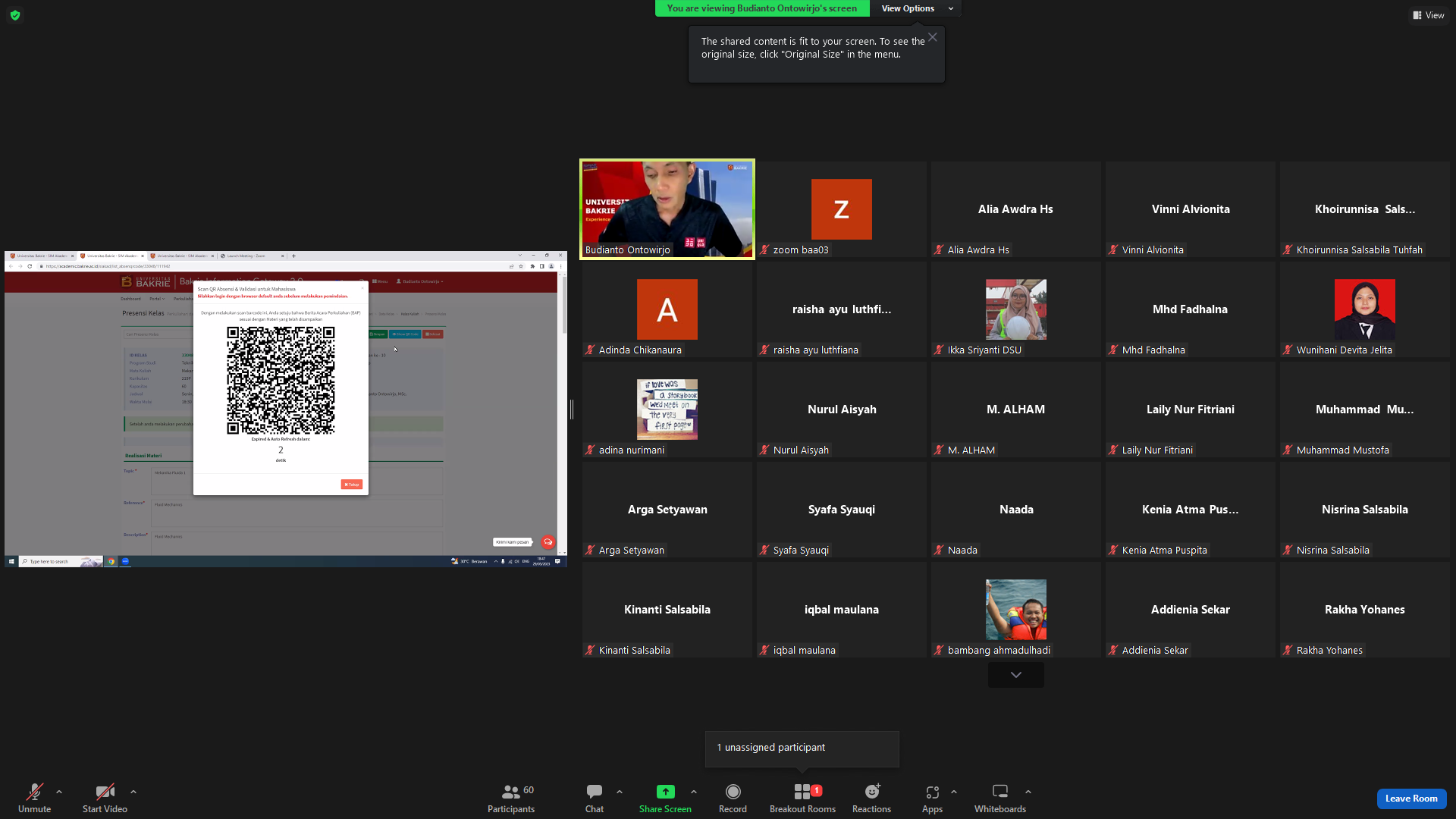
Task: Open the Chat panel
Action: [595, 799]
